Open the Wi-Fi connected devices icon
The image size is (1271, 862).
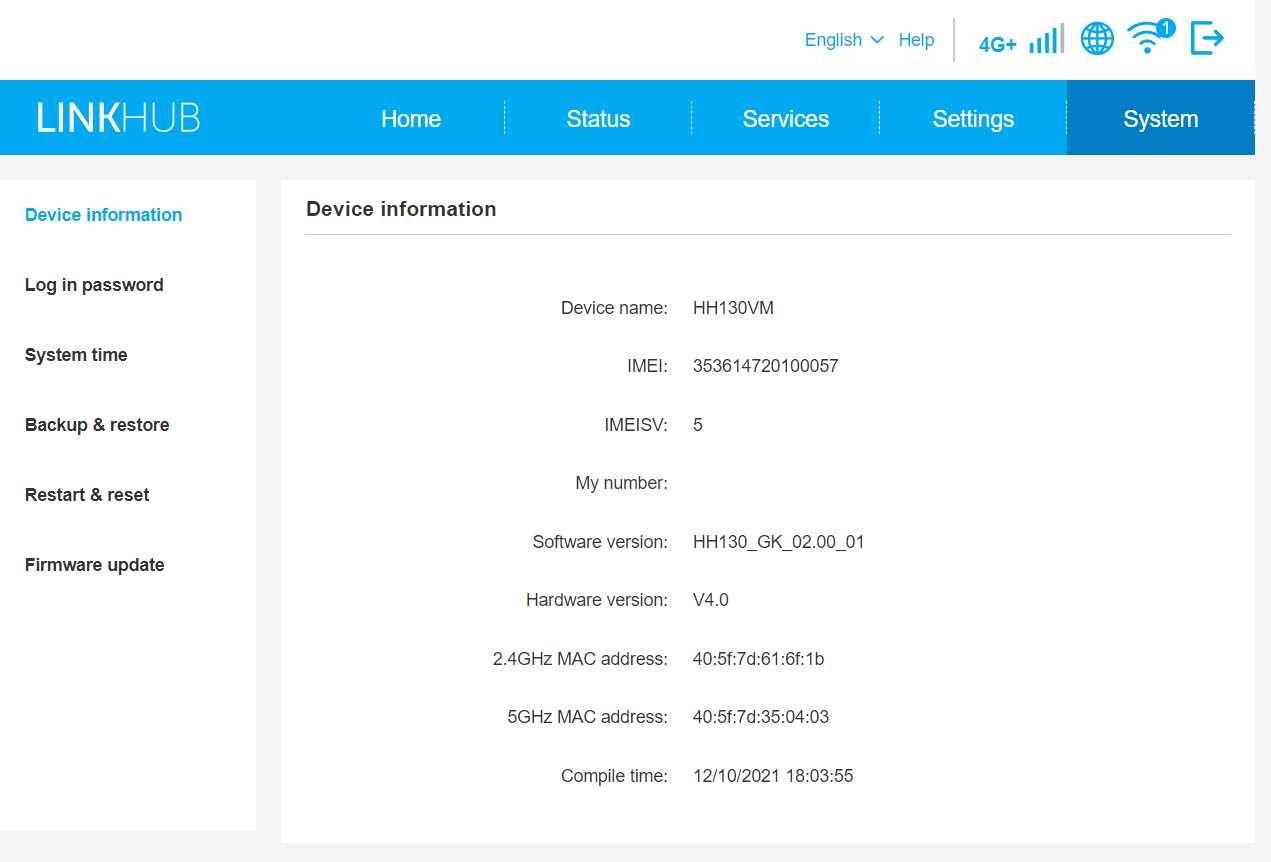[x=1150, y=37]
